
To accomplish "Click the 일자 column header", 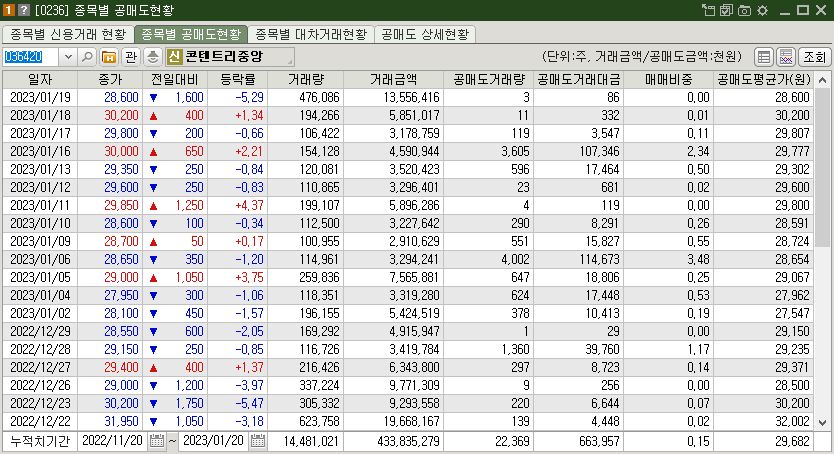I will (40, 80).
